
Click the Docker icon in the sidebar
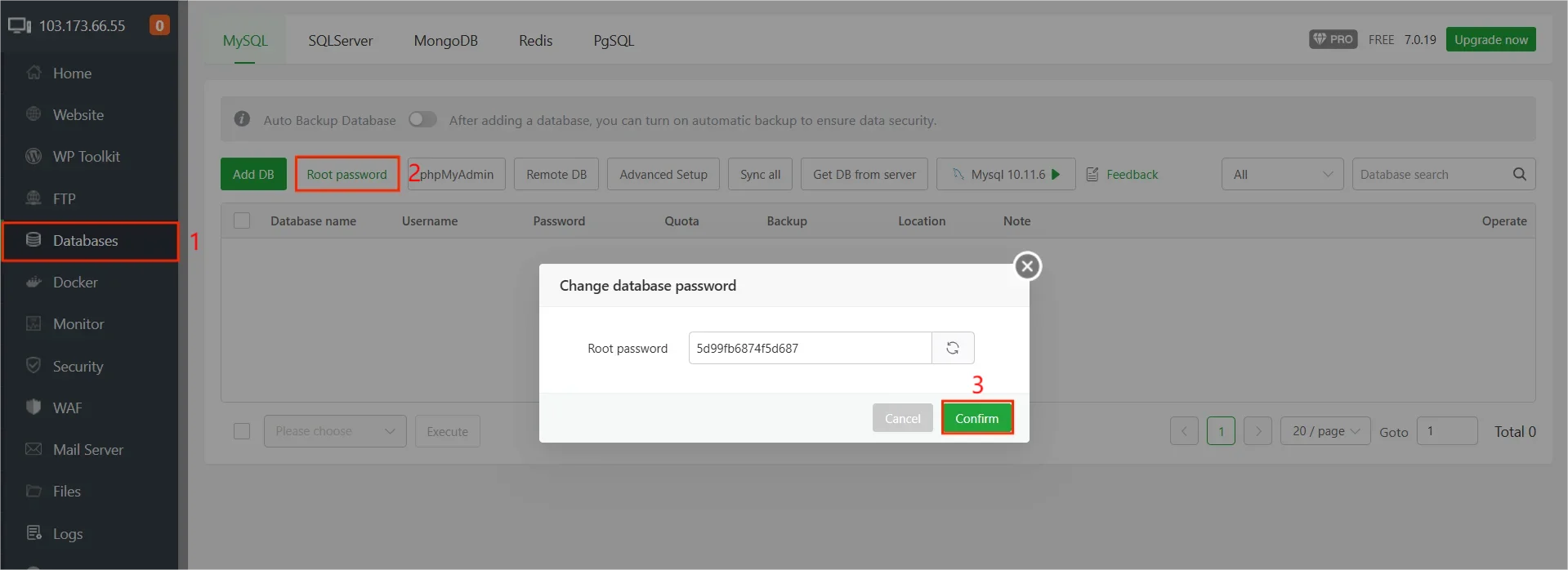34,283
